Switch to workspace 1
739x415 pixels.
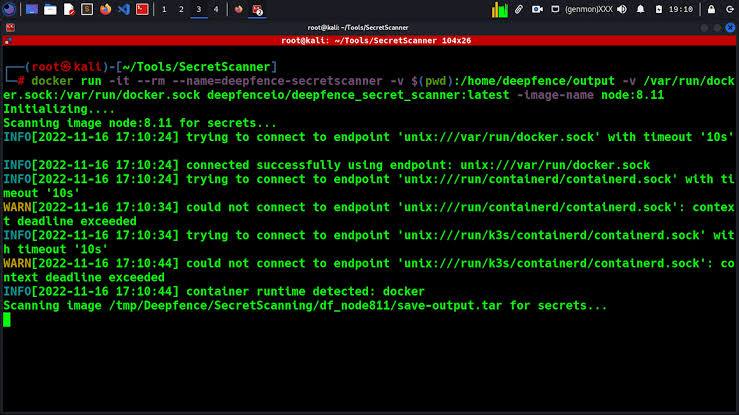tap(164, 9)
